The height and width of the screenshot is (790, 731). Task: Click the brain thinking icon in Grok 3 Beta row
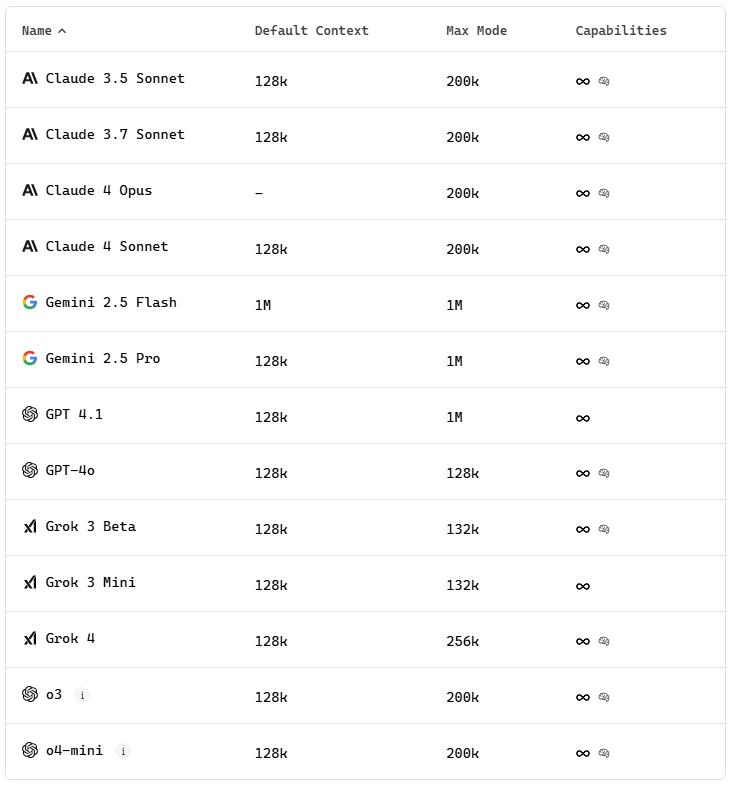tap(604, 529)
